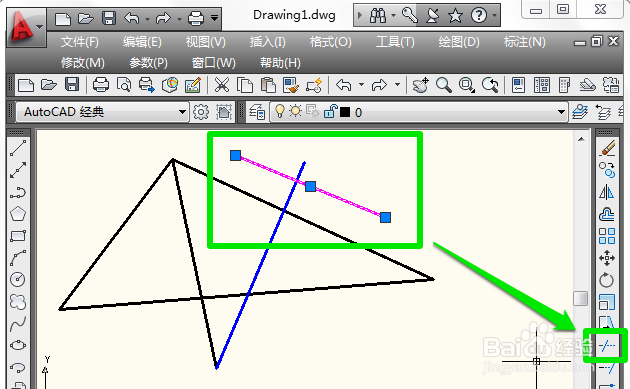The width and height of the screenshot is (630, 389).
Task: Open the 文件(F) menu
Action: (80, 42)
